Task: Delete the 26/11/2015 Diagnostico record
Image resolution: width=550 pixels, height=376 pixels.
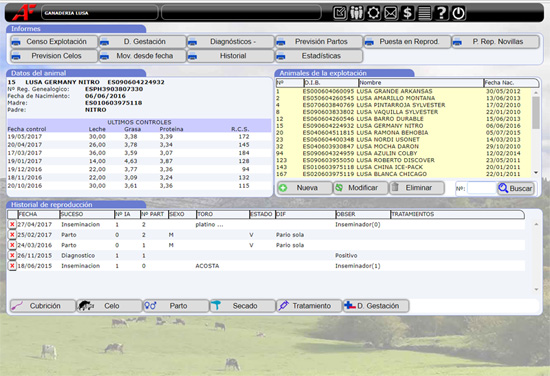Action: pos(12,255)
